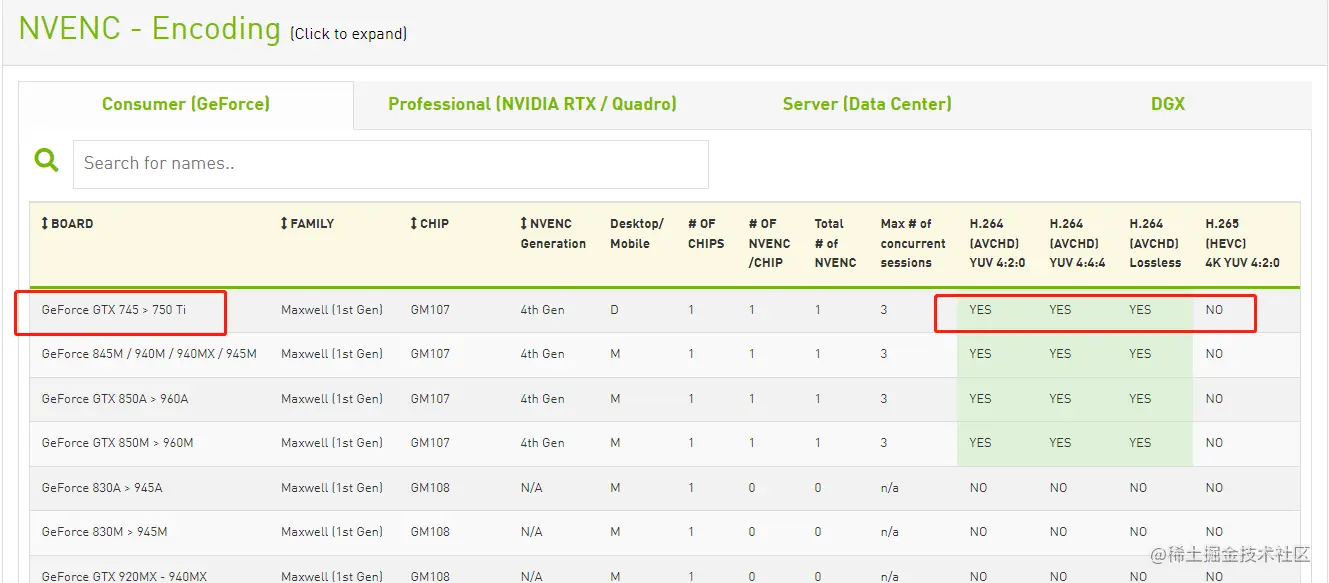The height and width of the screenshot is (583, 1329).
Task: Click '4th Gen' in GTX 745 row
Action: click(542, 310)
